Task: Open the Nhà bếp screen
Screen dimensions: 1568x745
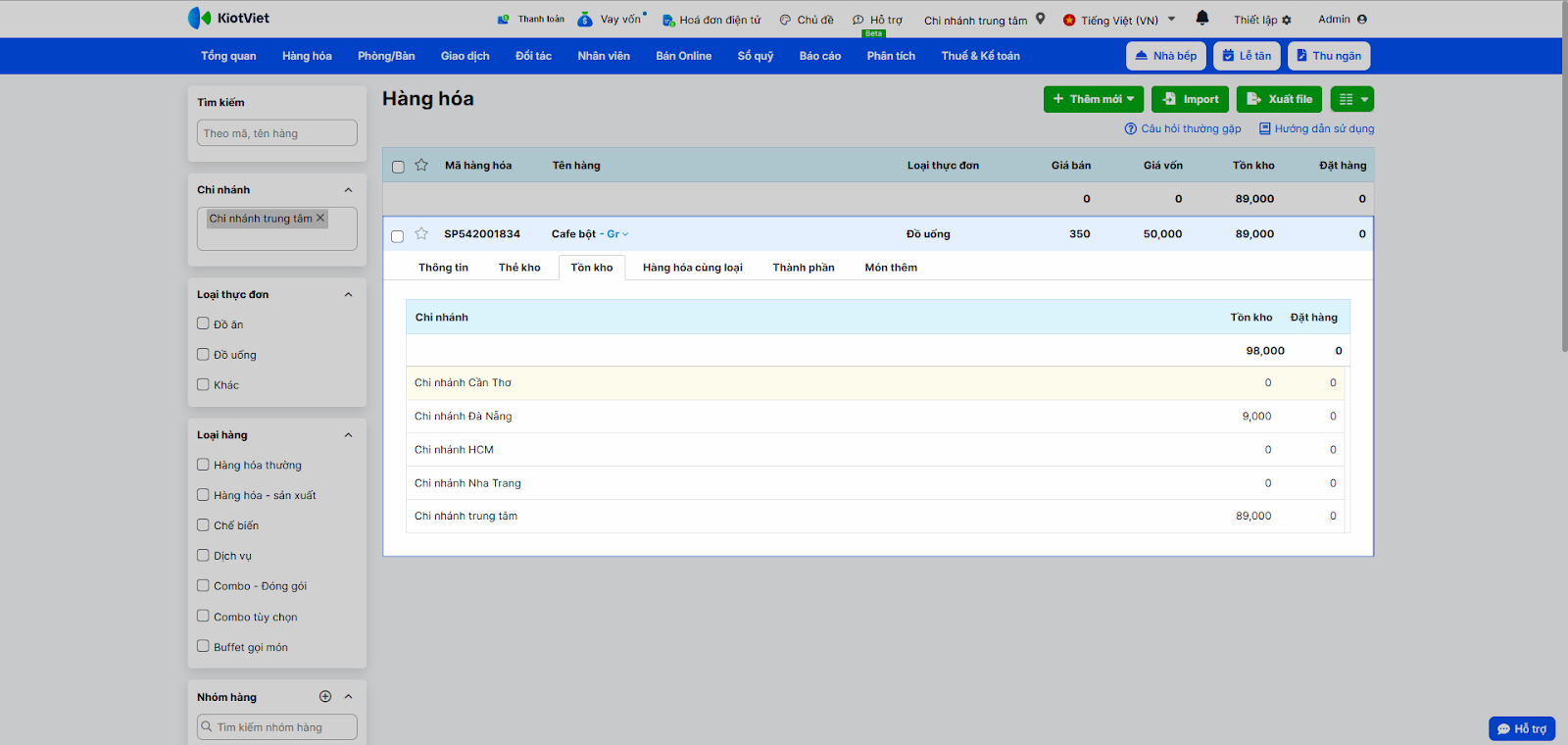Action: click(x=1166, y=56)
